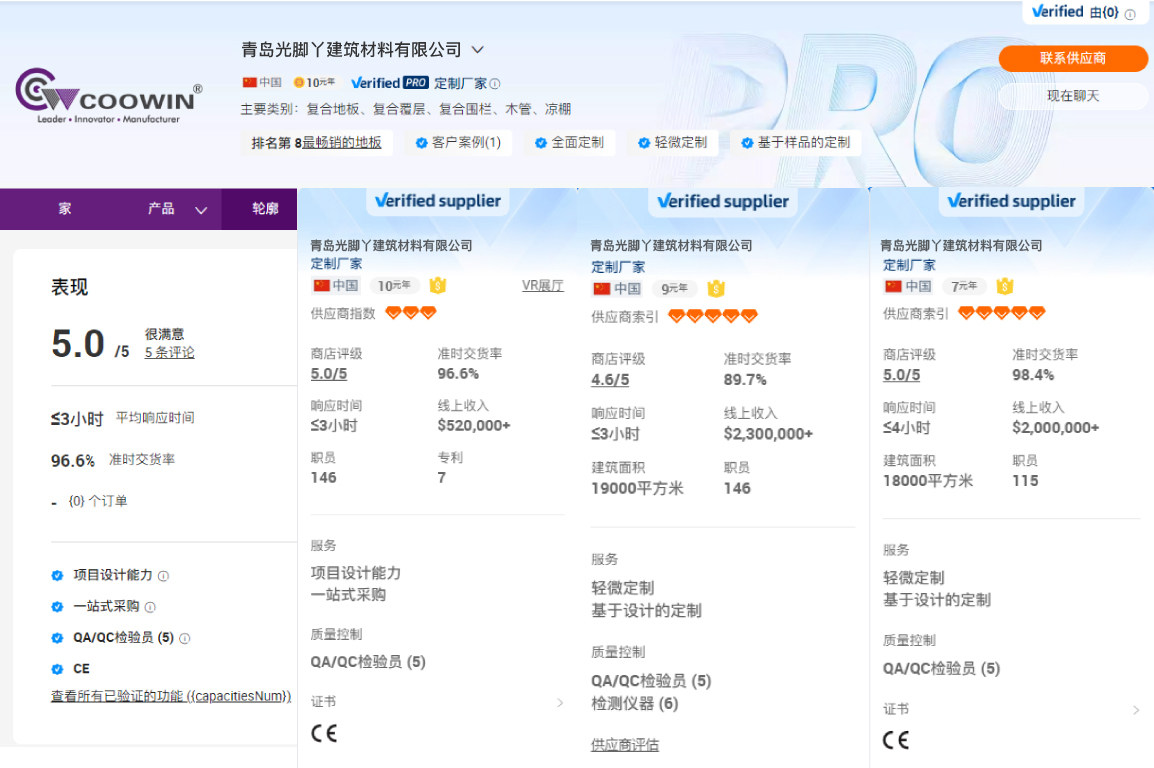This screenshot has height=768, width=1154.
Task: Select the 客户案例(1) tag
Action: pyautogui.click(x=459, y=143)
